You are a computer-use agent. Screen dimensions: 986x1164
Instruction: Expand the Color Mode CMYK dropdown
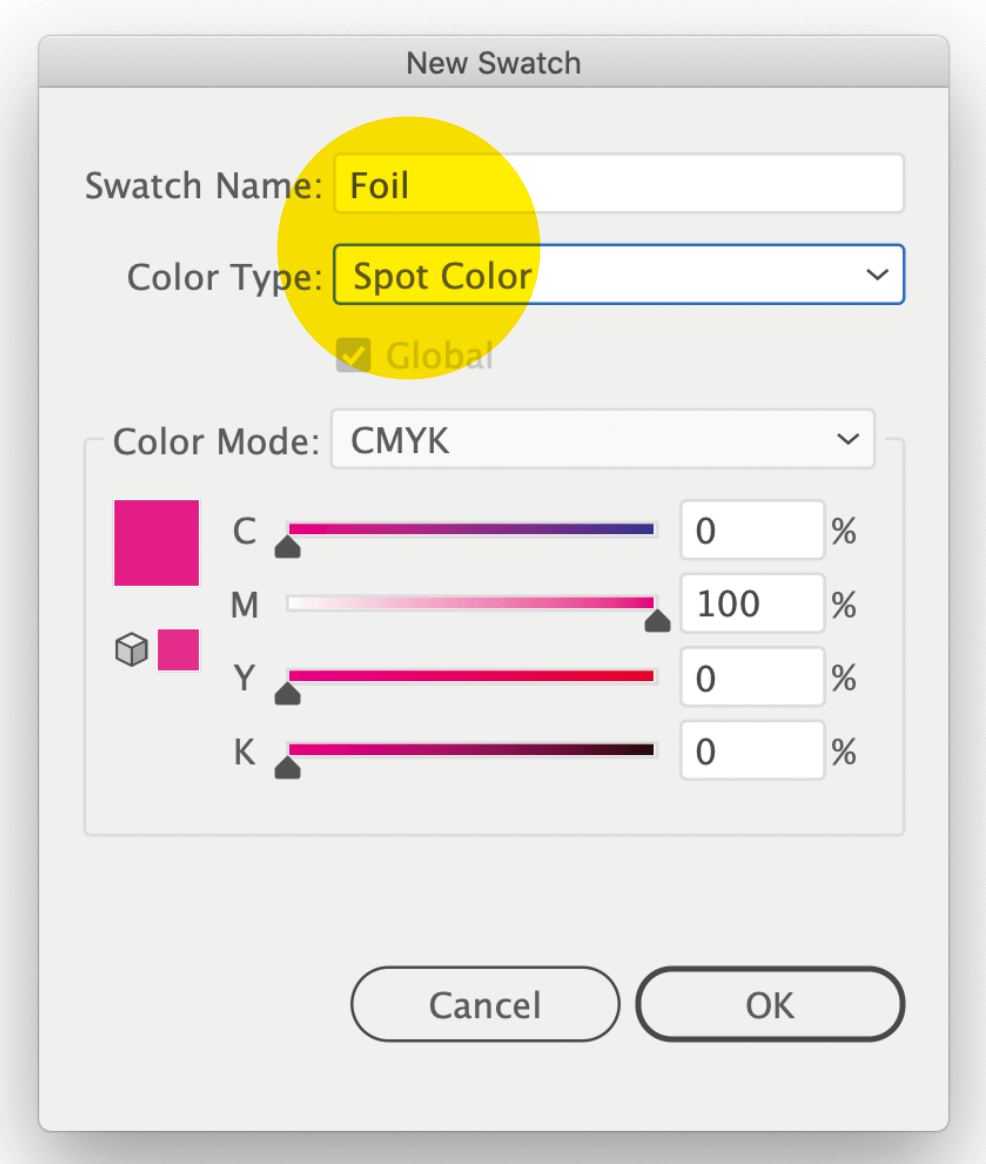coord(602,440)
